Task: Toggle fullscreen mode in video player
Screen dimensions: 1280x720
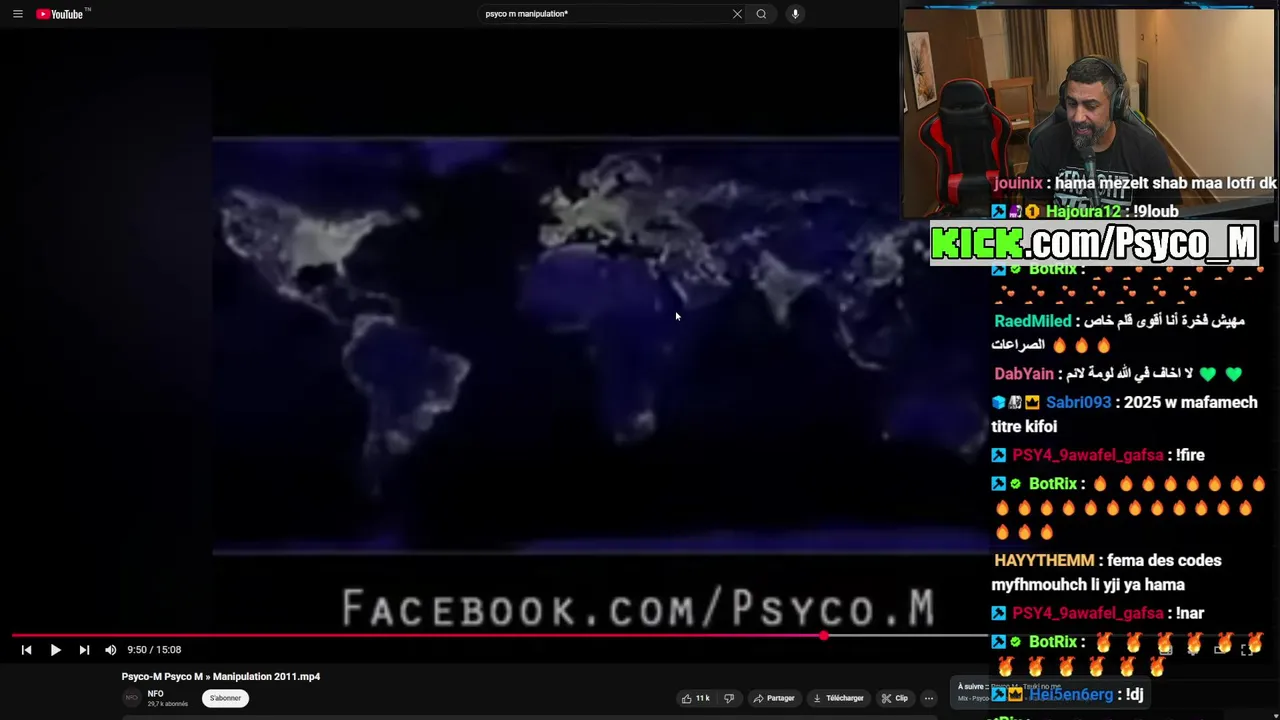Action: [x=1247, y=650]
